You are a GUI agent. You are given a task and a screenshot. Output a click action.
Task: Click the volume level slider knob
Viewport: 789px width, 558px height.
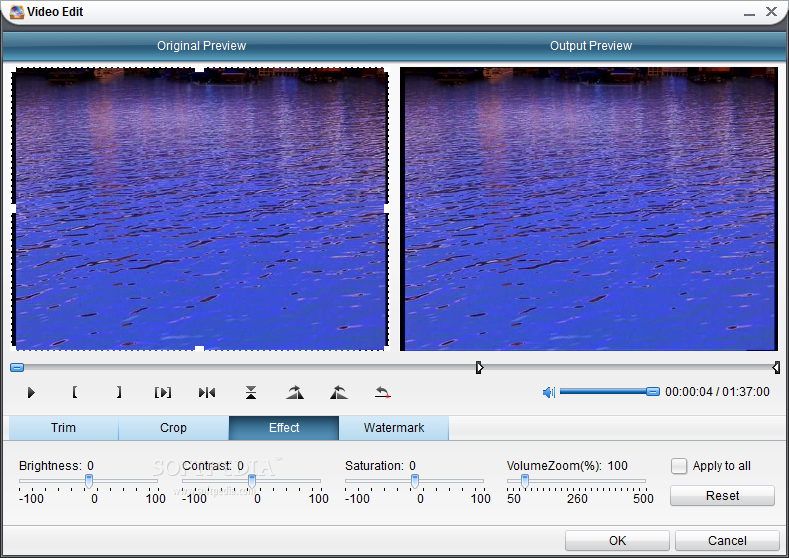[653, 391]
